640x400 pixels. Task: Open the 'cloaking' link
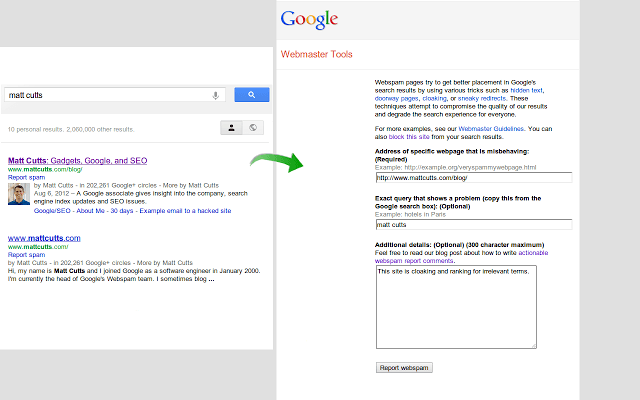click(x=434, y=98)
